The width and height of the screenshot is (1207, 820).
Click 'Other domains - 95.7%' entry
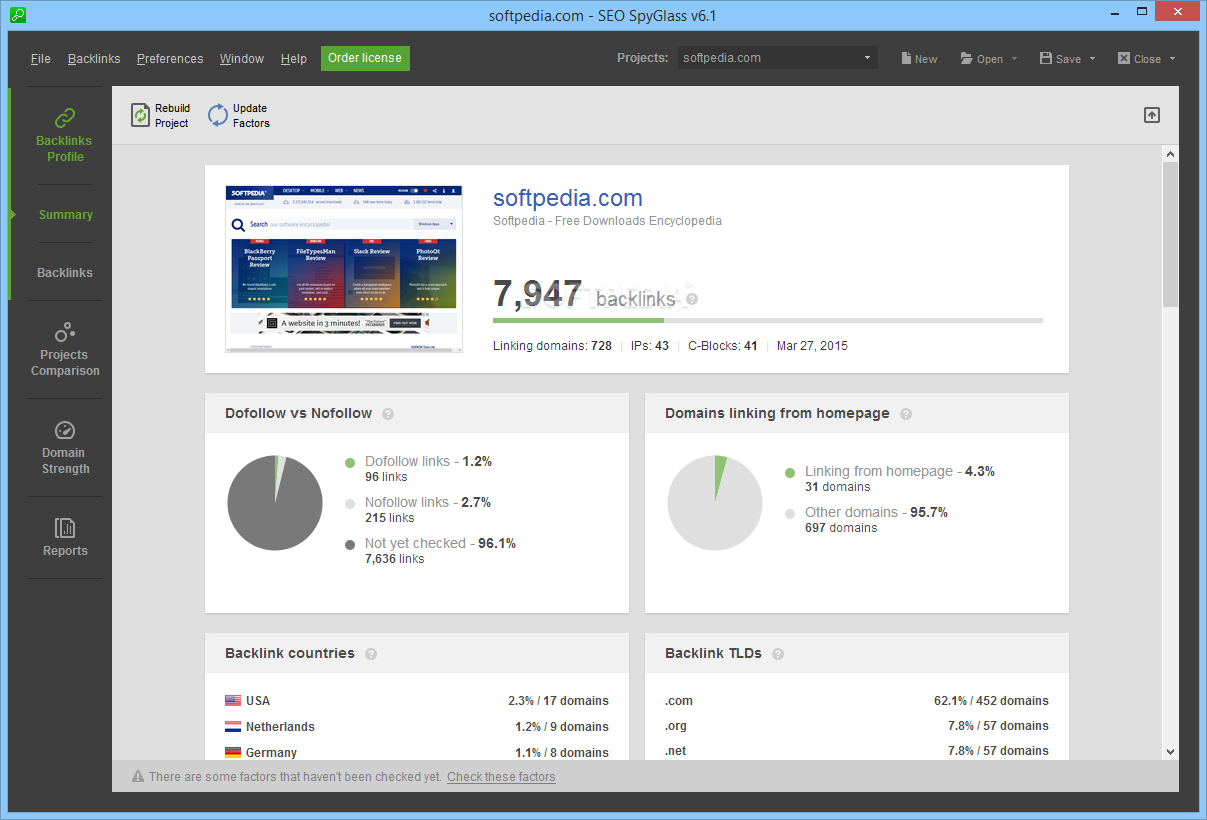coord(876,513)
